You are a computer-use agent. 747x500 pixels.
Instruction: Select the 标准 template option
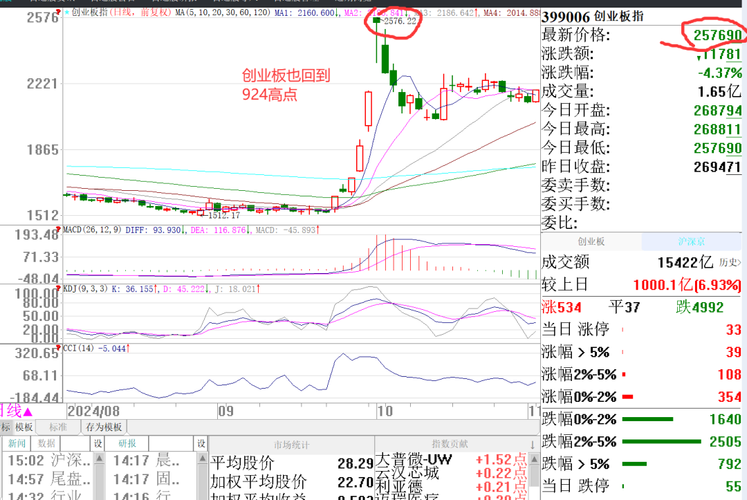[x=58, y=427]
